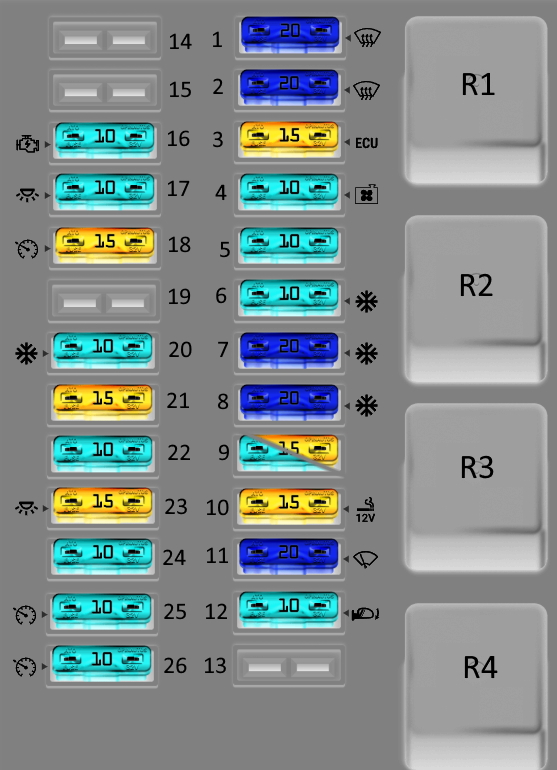Click the half cyan half yellow fuse 9

[x=289, y=453]
